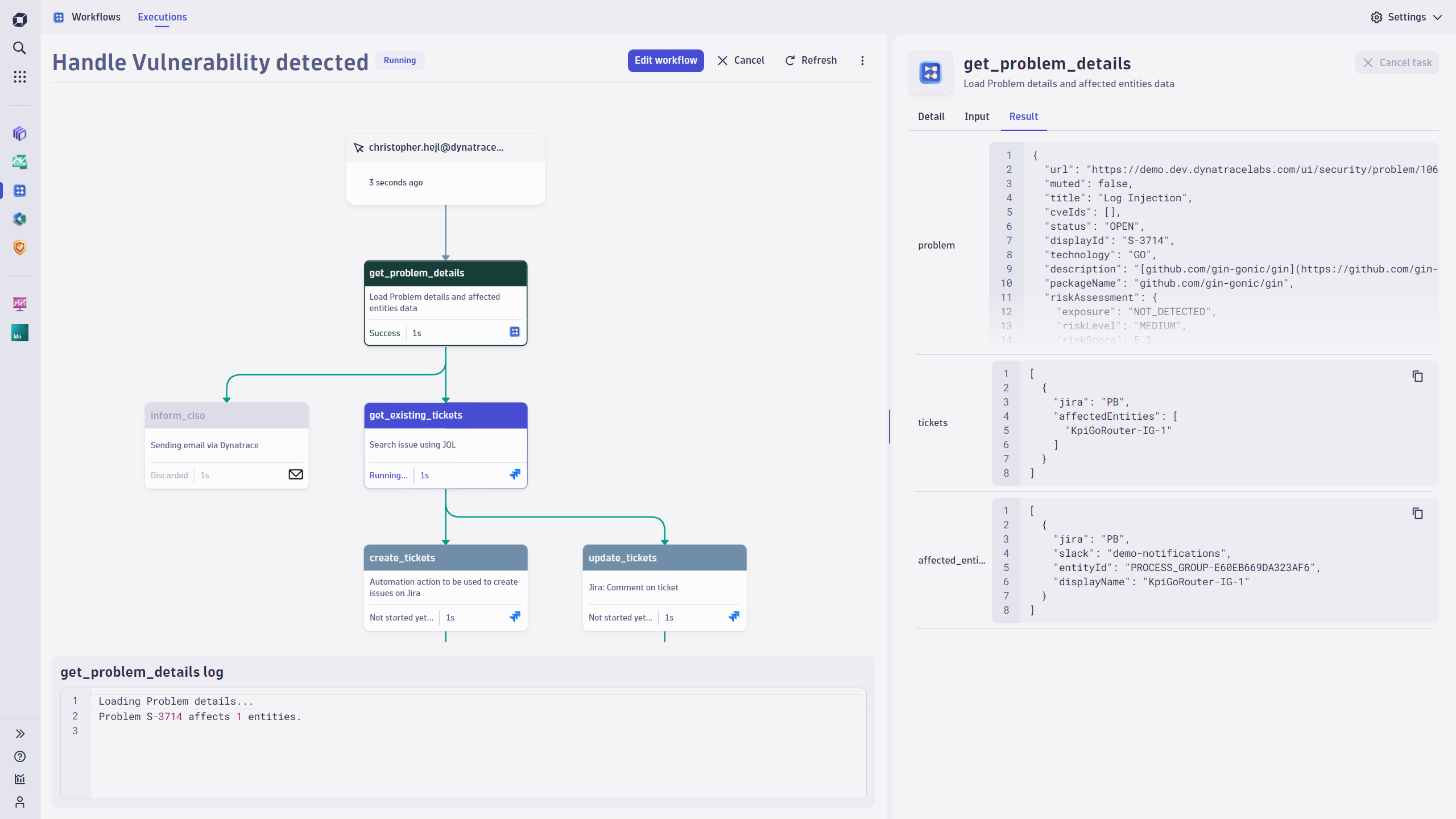Open the Workflows app icon in sidebar
This screenshot has width=1456, height=819.
pyautogui.click(x=20, y=191)
